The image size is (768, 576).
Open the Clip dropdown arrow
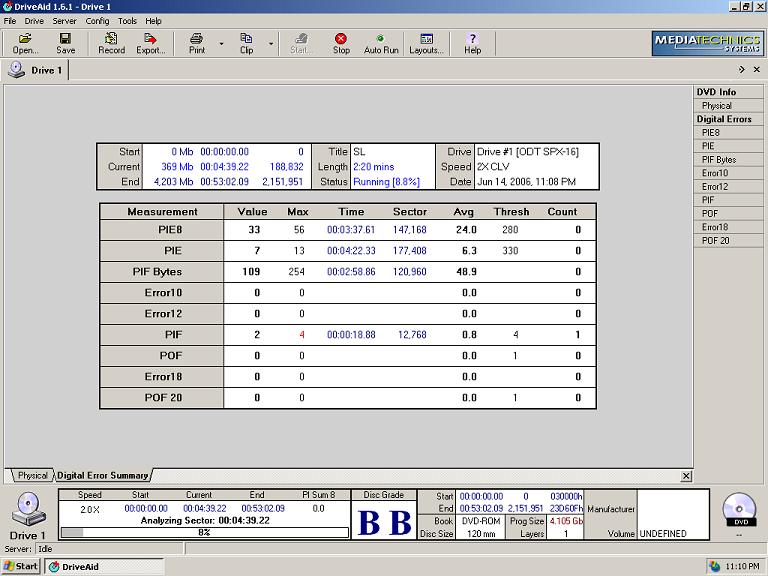click(271, 44)
